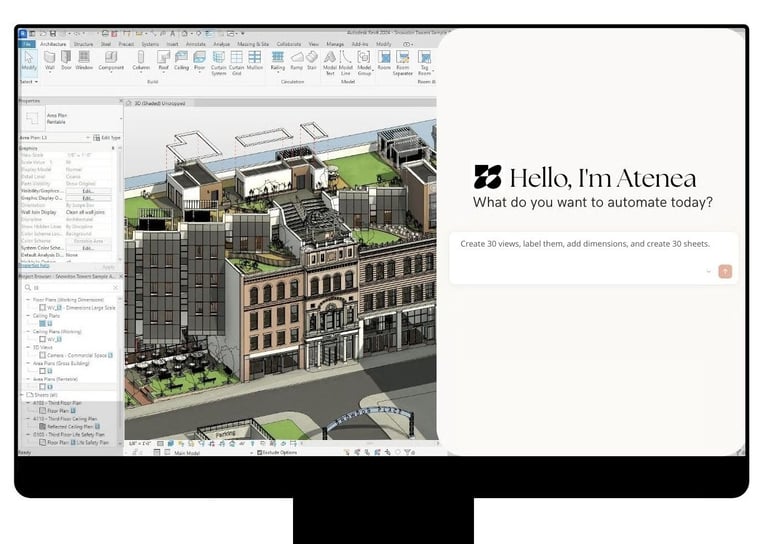
Task: Collapse the Floor Plans (Working Dimensions) node
Action: (x=28, y=299)
